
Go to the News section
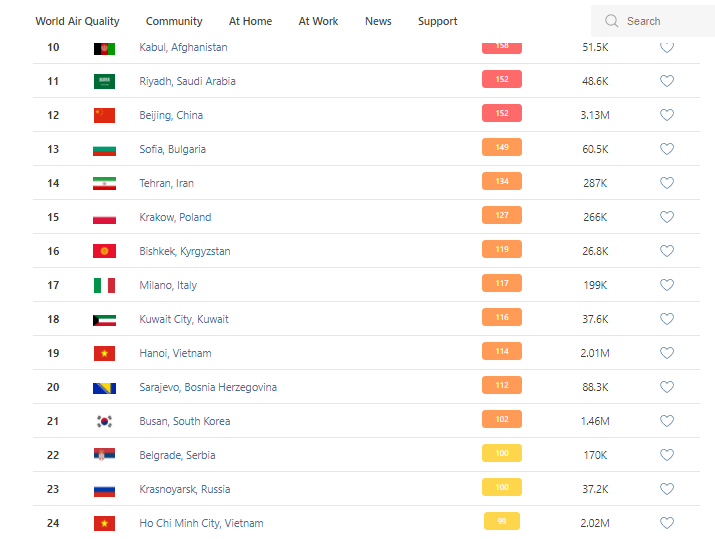pos(378,21)
